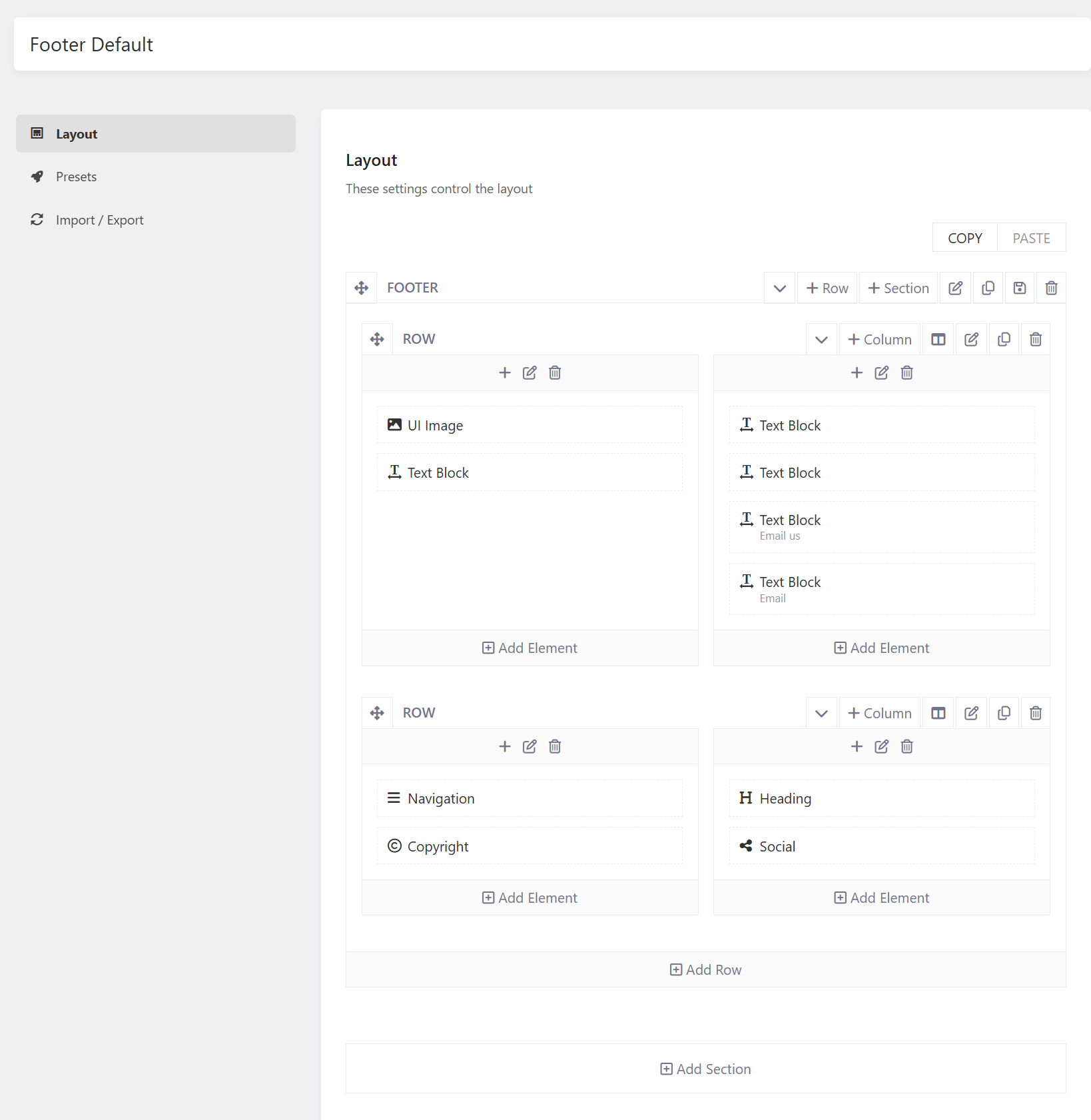
Task: Open the Presets tab in sidebar
Action: 76,177
